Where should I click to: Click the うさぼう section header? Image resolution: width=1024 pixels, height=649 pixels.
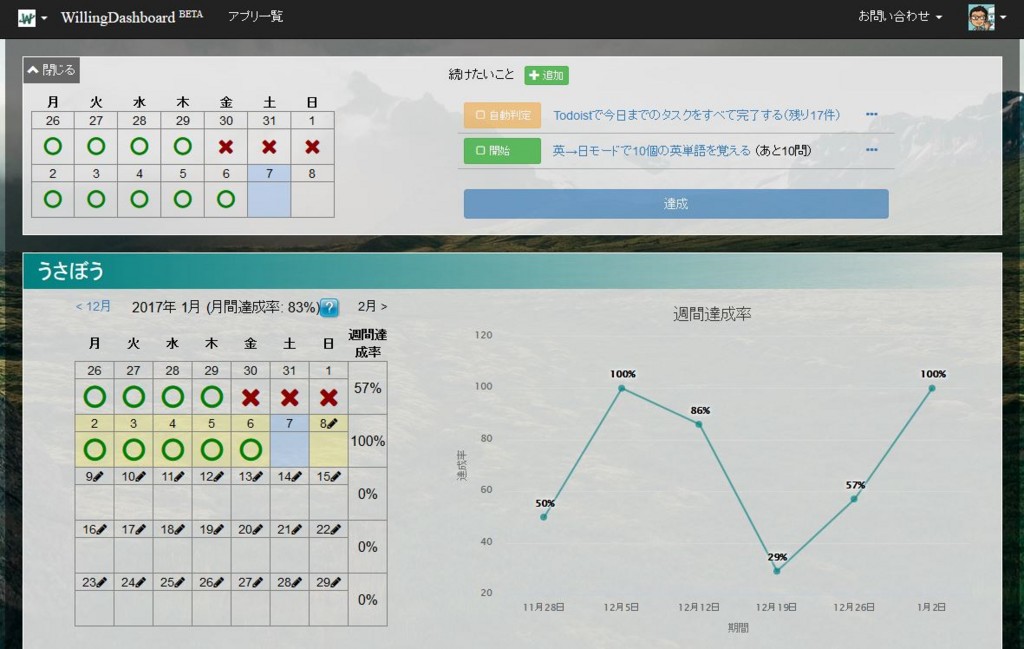click(512, 271)
